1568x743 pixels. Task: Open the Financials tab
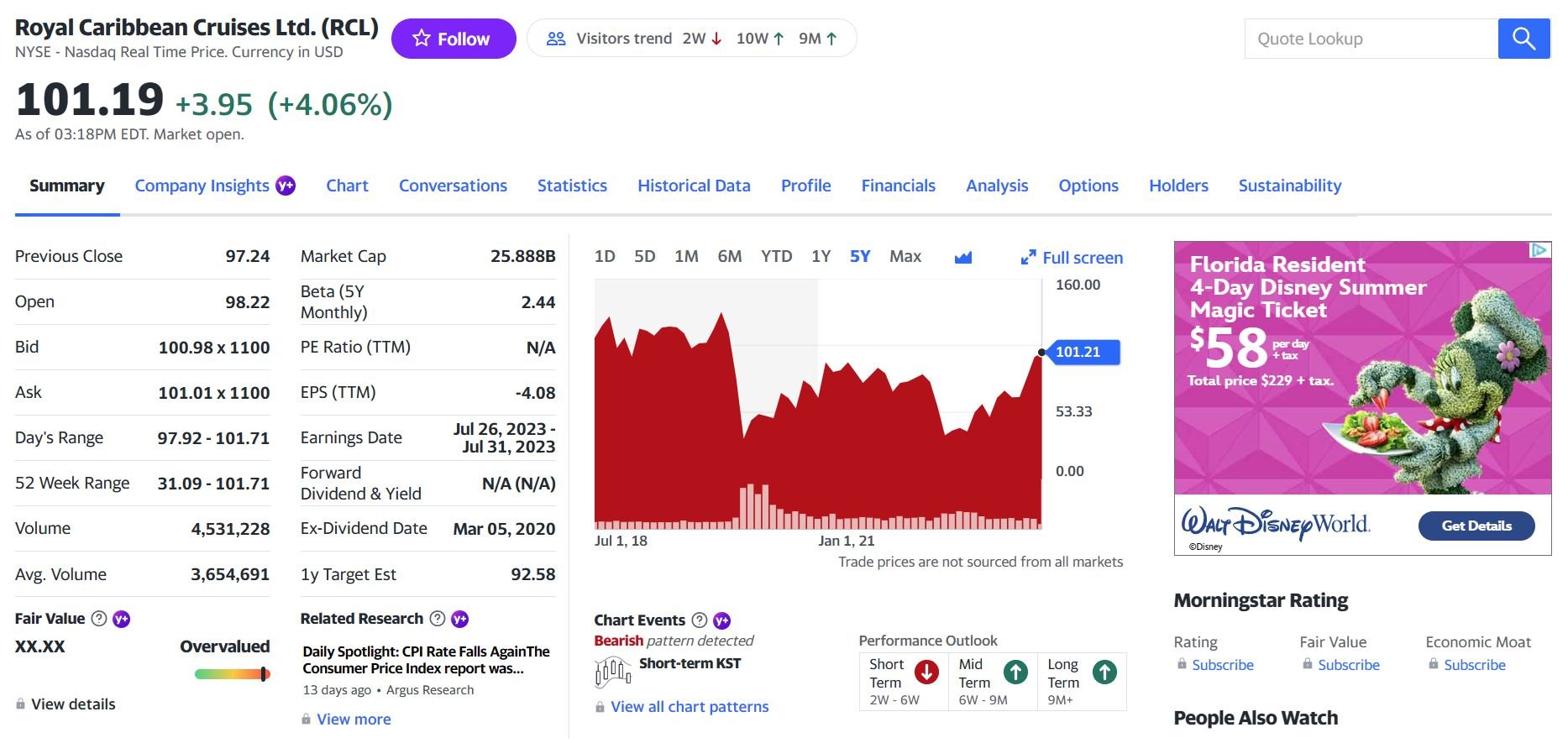point(898,186)
